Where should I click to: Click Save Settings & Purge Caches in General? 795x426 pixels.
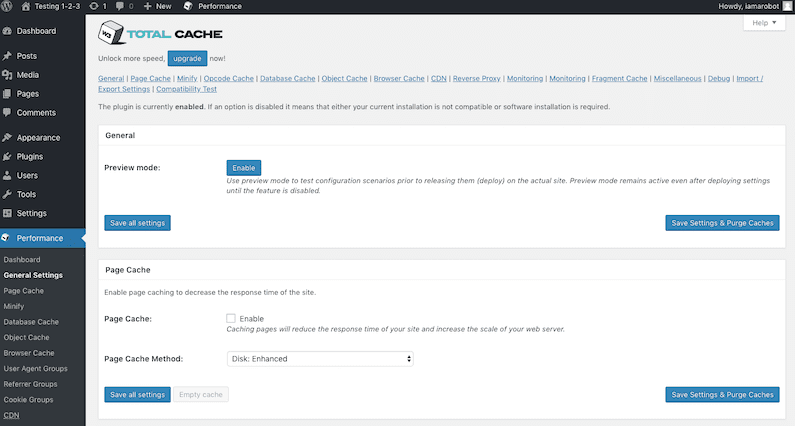click(722, 223)
